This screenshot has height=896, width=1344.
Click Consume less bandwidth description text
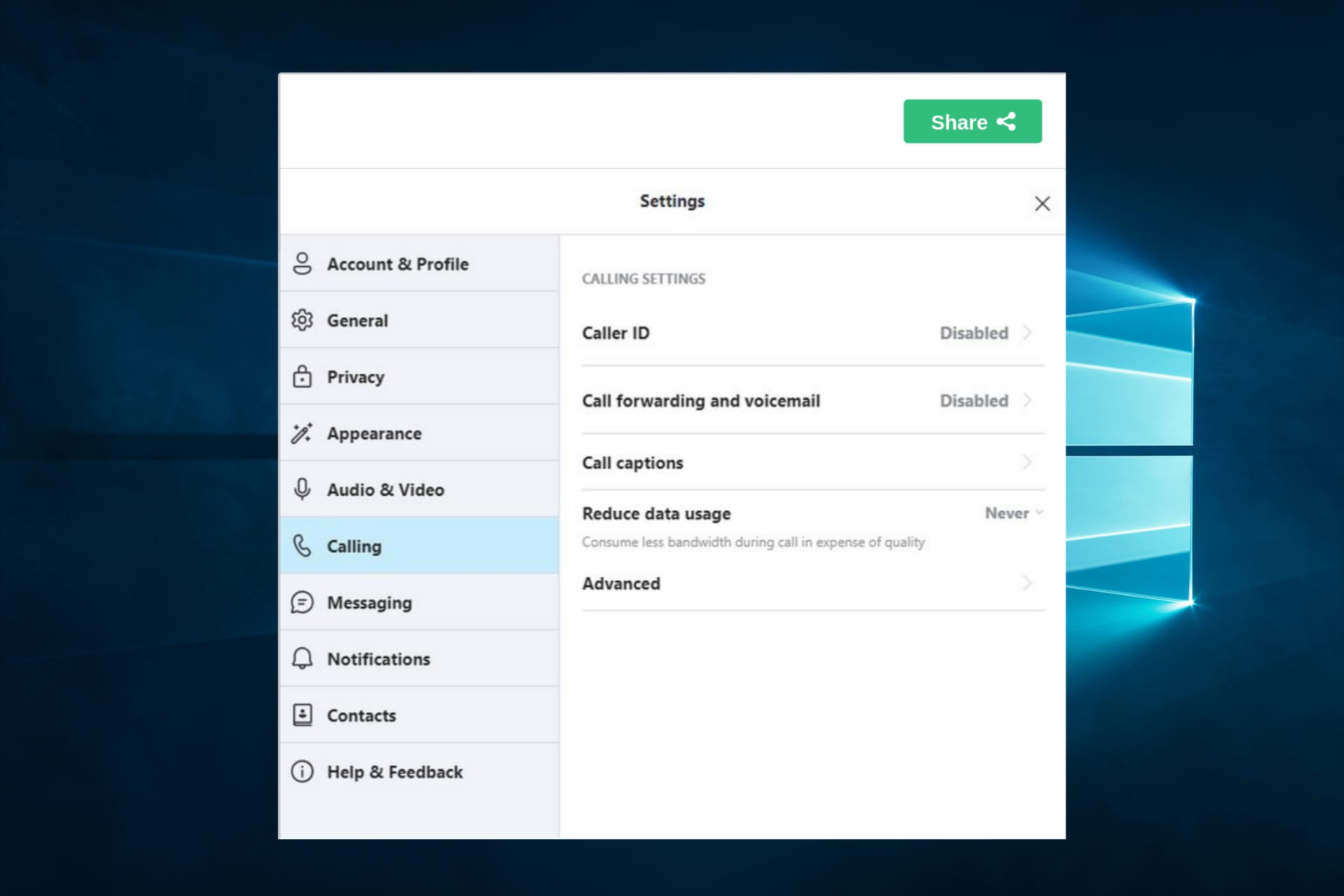pyautogui.click(x=753, y=542)
